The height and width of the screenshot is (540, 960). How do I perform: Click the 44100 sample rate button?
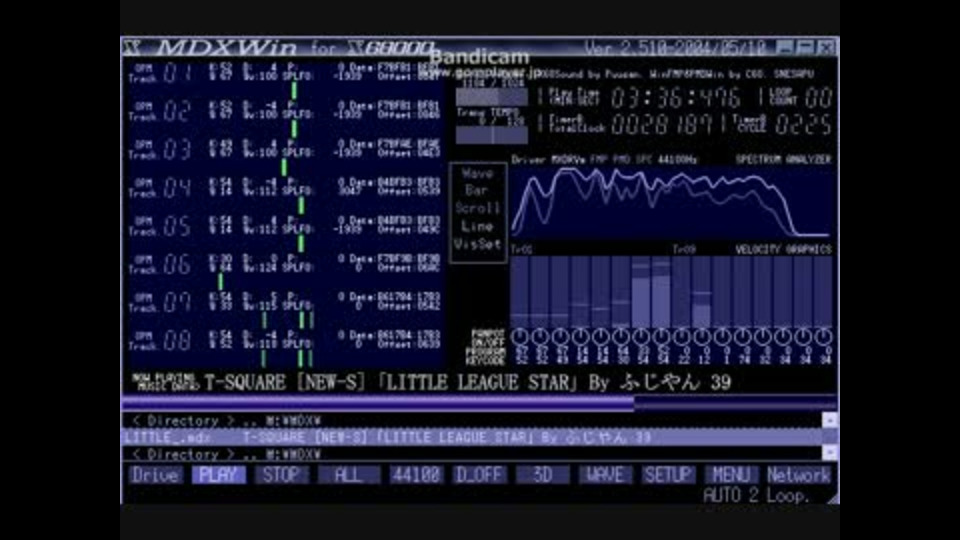(x=416, y=475)
